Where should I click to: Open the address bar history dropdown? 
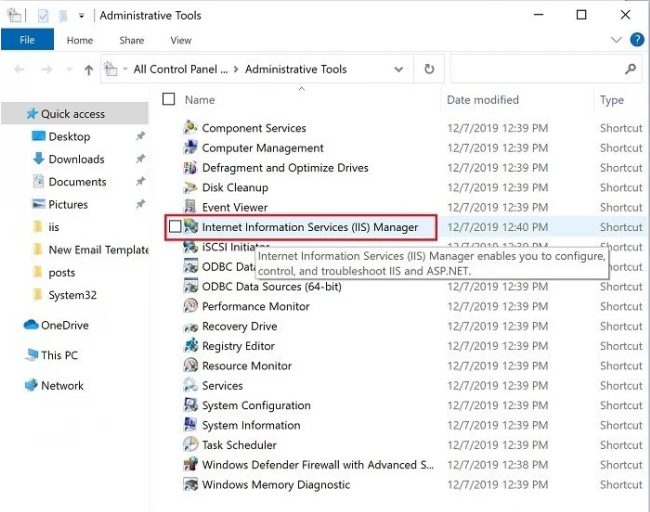pyautogui.click(x=398, y=69)
